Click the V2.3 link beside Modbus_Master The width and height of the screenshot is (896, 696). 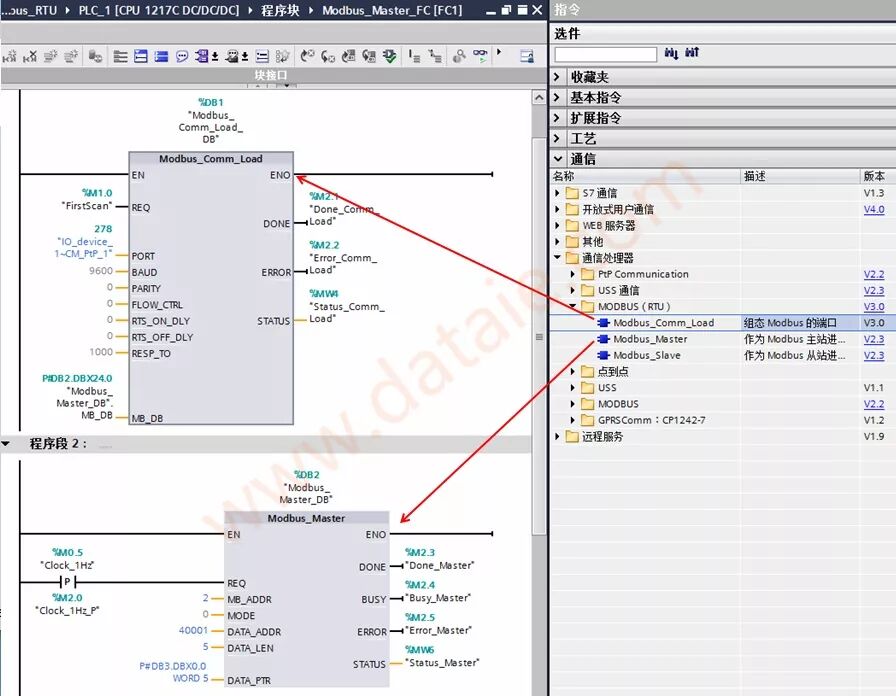[x=872, y=339]
